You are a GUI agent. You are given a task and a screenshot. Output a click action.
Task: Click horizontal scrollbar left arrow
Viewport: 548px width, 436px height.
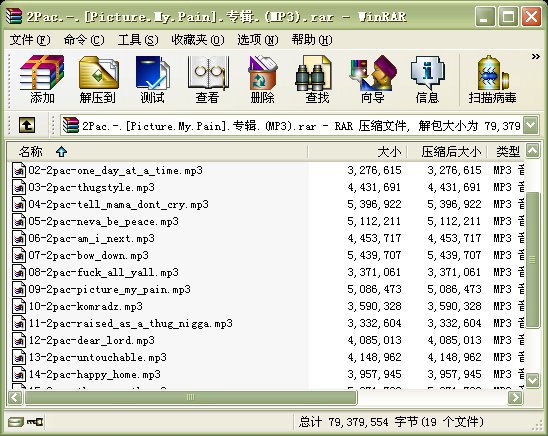pyautogui.click(x=15, y=397)
